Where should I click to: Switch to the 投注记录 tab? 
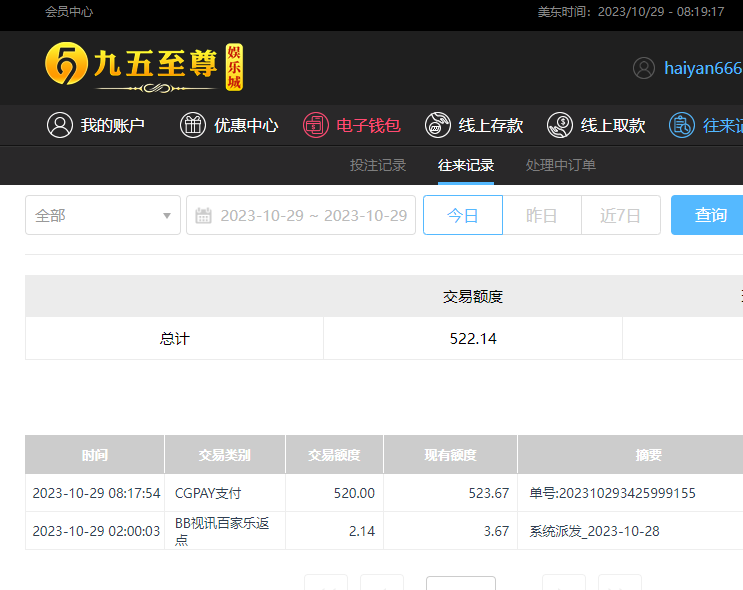[378, 165]
